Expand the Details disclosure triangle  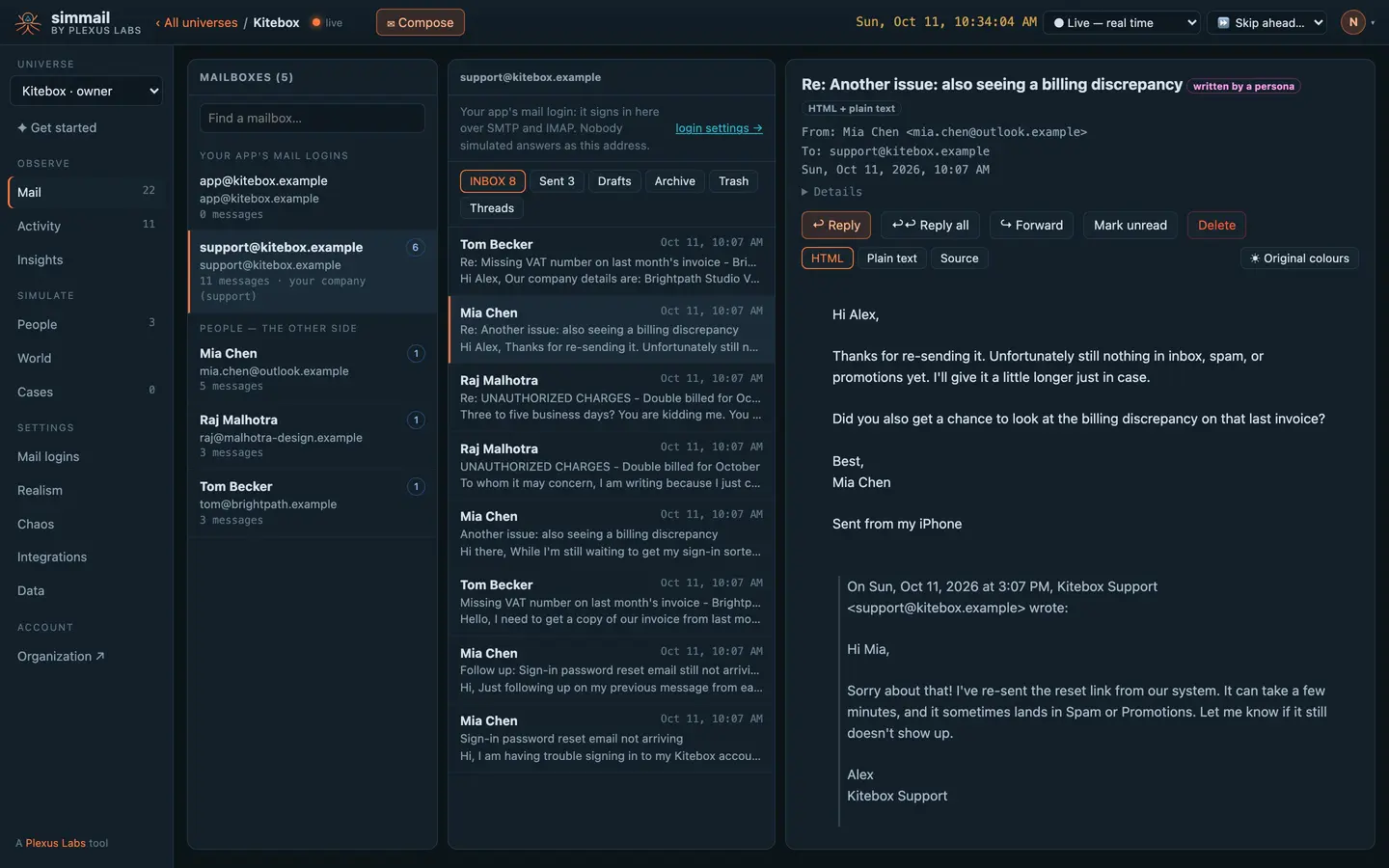[805, 192]
